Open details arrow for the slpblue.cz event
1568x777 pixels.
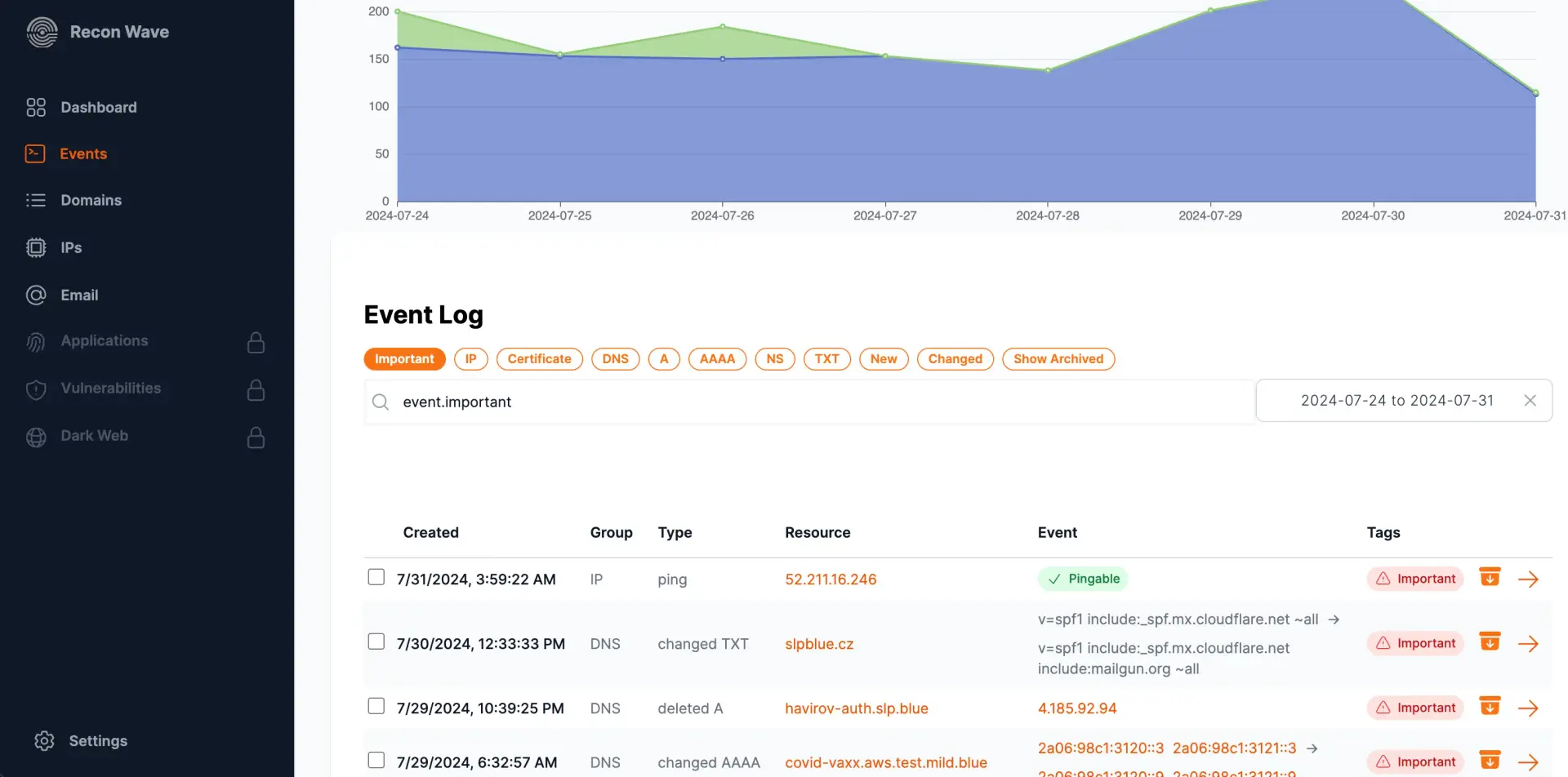tap(1529, 643)
